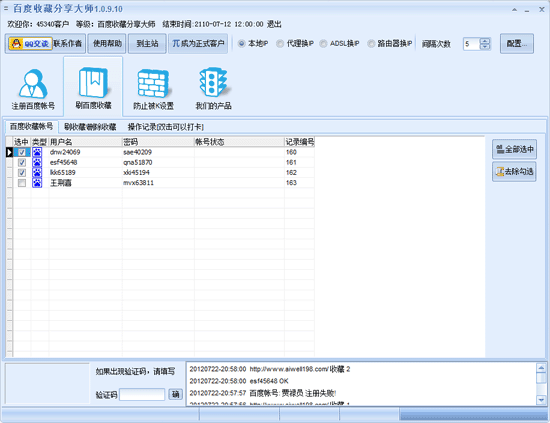Sort by 用户名 column header
The width and height of the screenshot is (550, 423).
86,142
